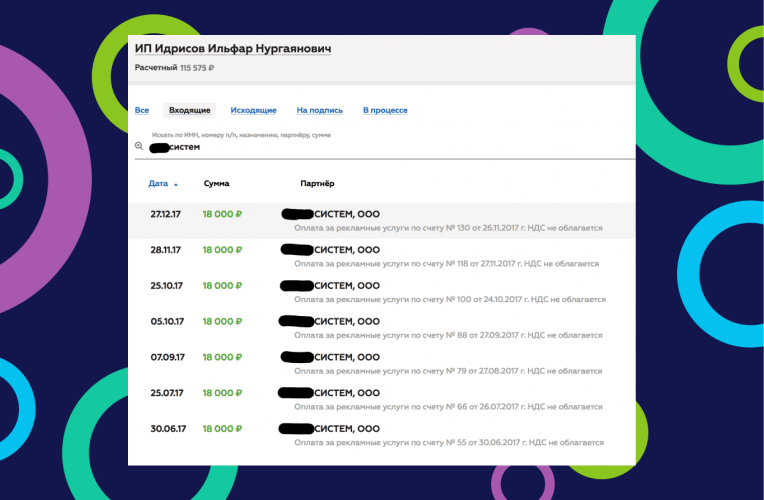764x500 pixels.
Task: Select the payment row dated 27.12.17
Action: 382,221
